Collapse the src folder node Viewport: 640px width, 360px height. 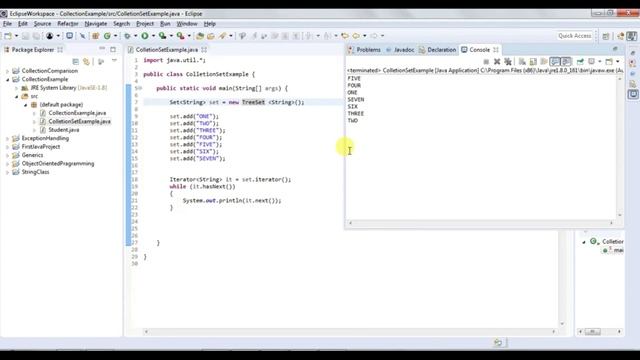coord(16,97)
